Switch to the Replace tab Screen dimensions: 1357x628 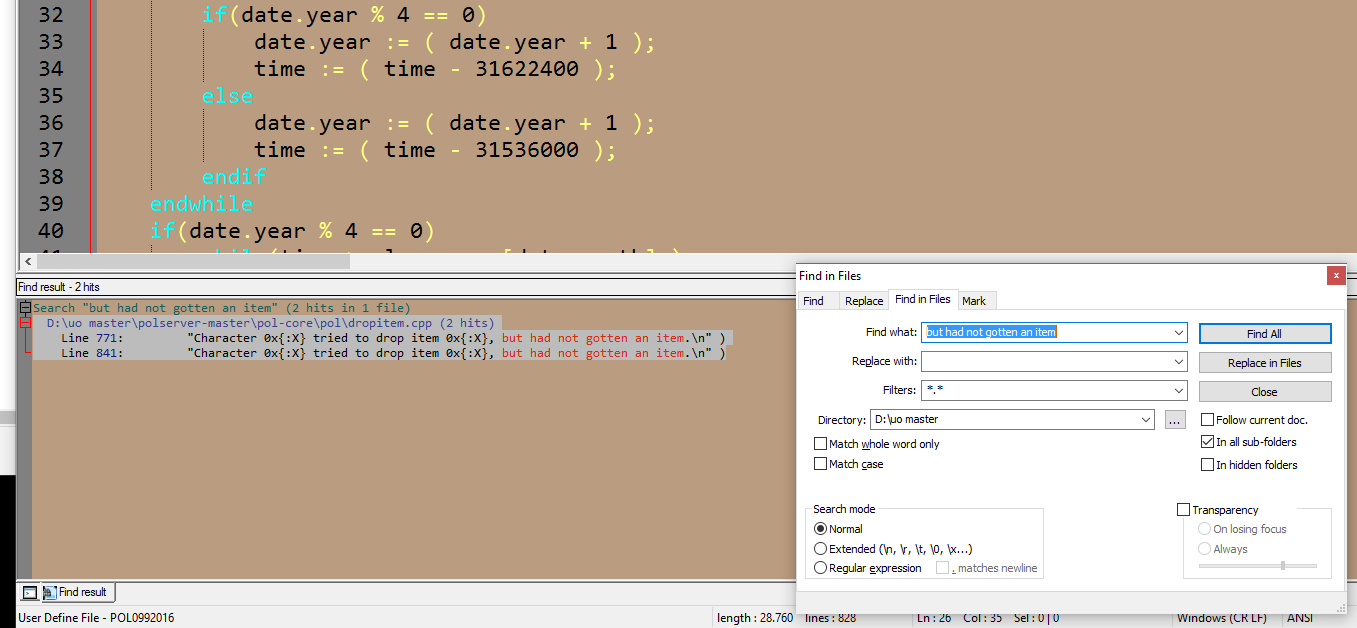[863, 301]
